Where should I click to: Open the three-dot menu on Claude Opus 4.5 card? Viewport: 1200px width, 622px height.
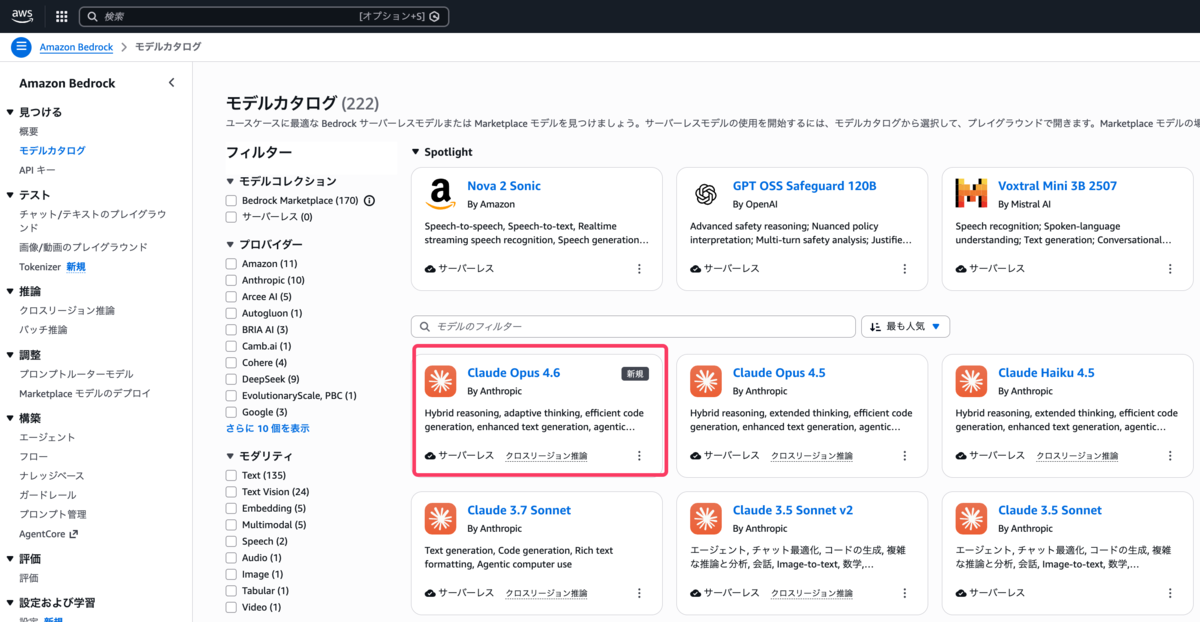pos(905,455)
